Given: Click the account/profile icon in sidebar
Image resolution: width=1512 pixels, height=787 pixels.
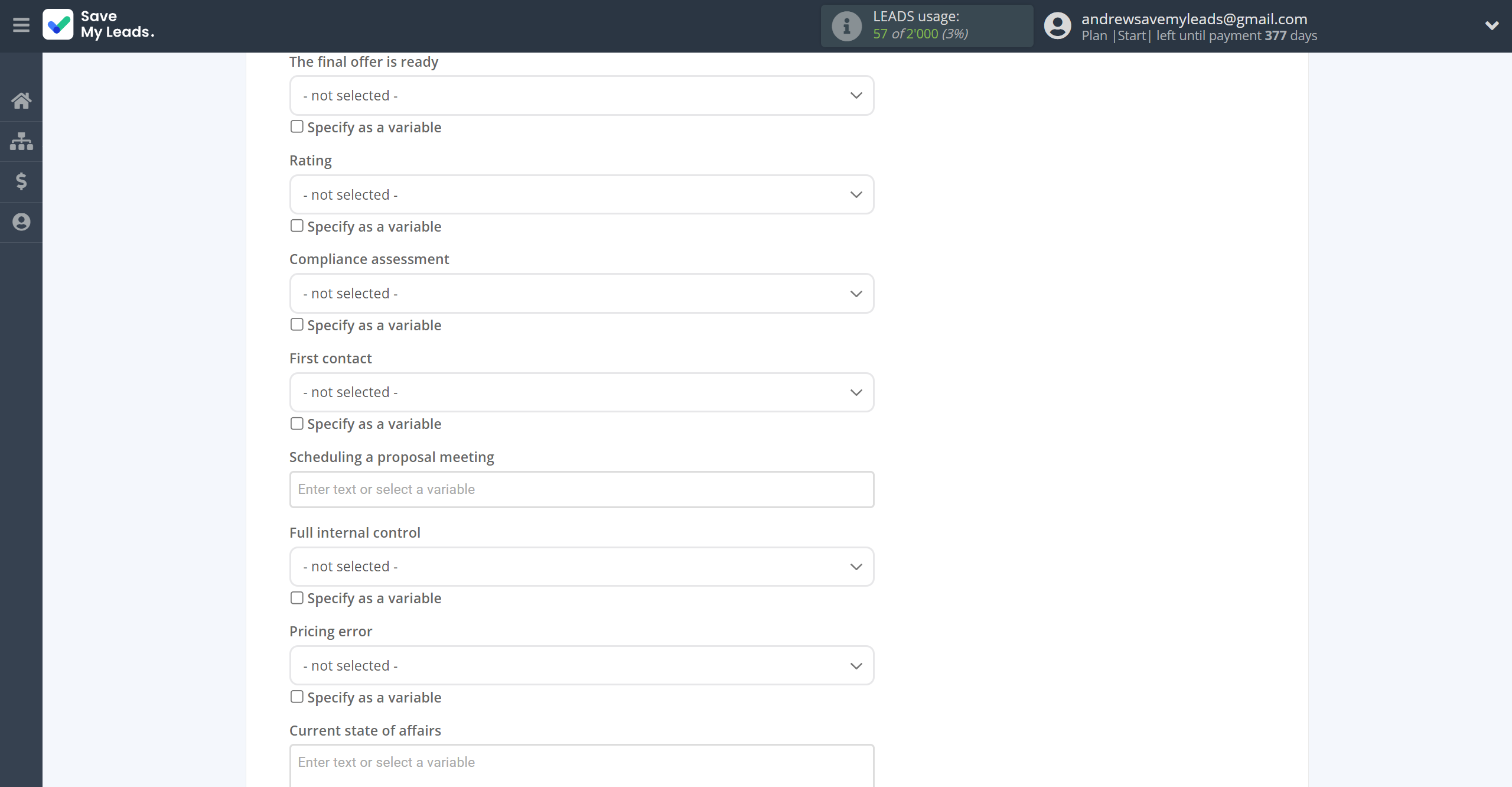Looking at the screenshot, I should point(21,221).
